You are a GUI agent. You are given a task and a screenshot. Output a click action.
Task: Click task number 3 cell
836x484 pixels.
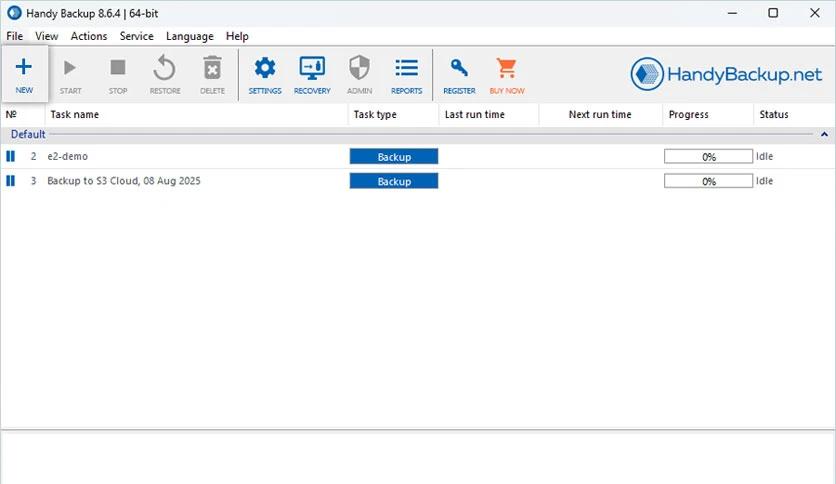pyautogui.click(x=34, y=181)
